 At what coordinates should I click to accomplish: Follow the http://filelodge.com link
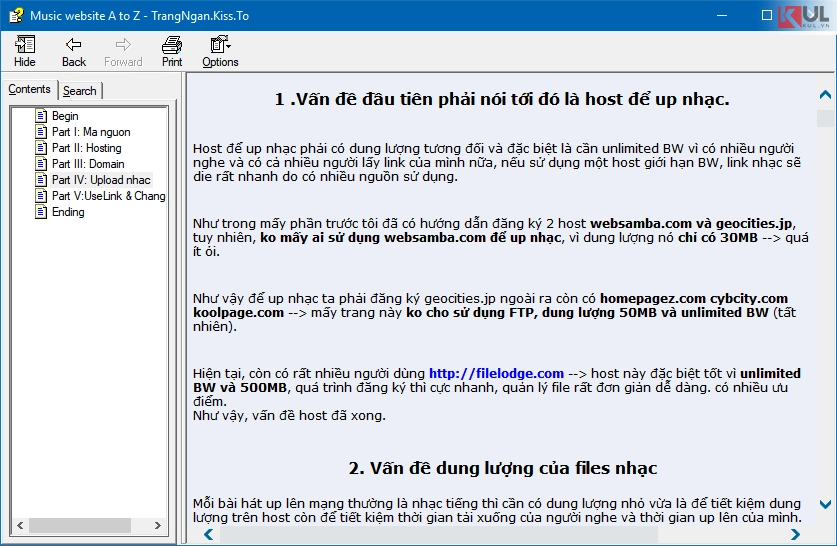click(496, 374)
